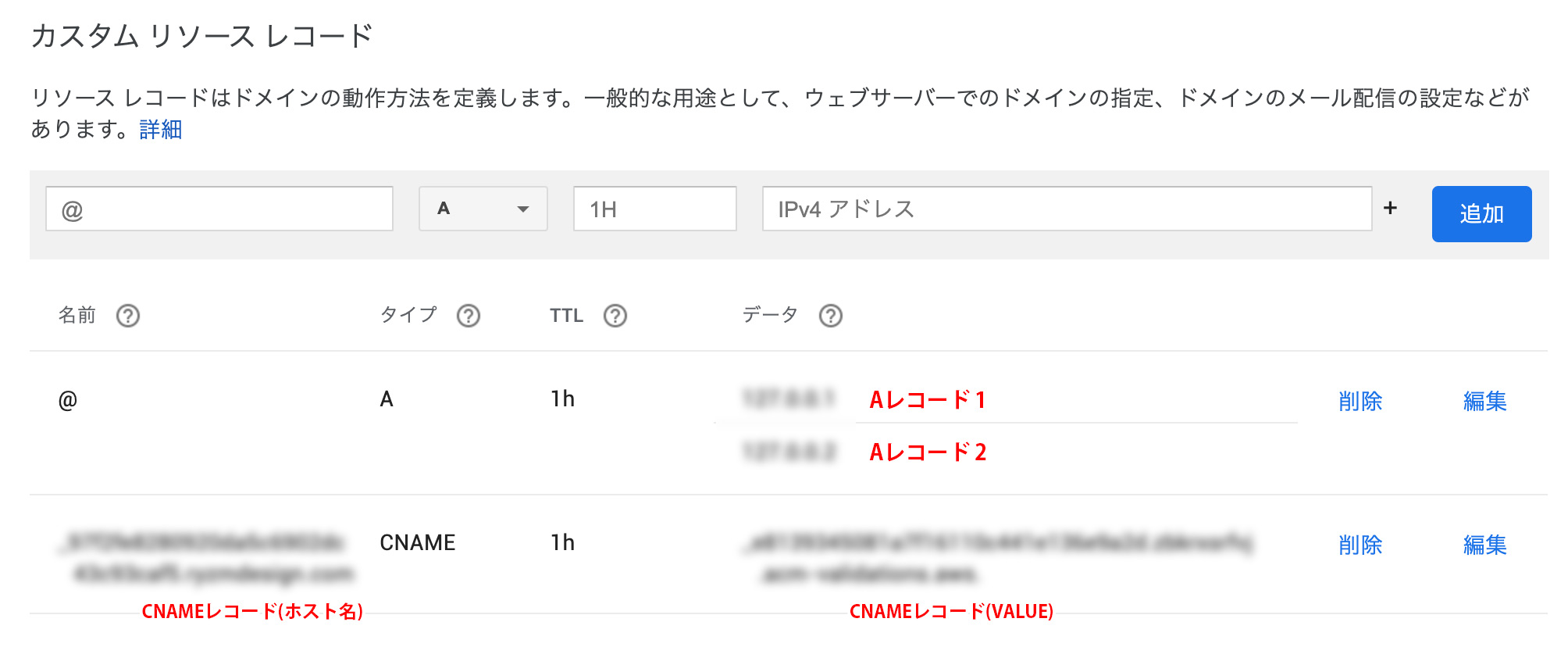
Task: Open help icon beside タイプ column header
Action: (469, 316)
